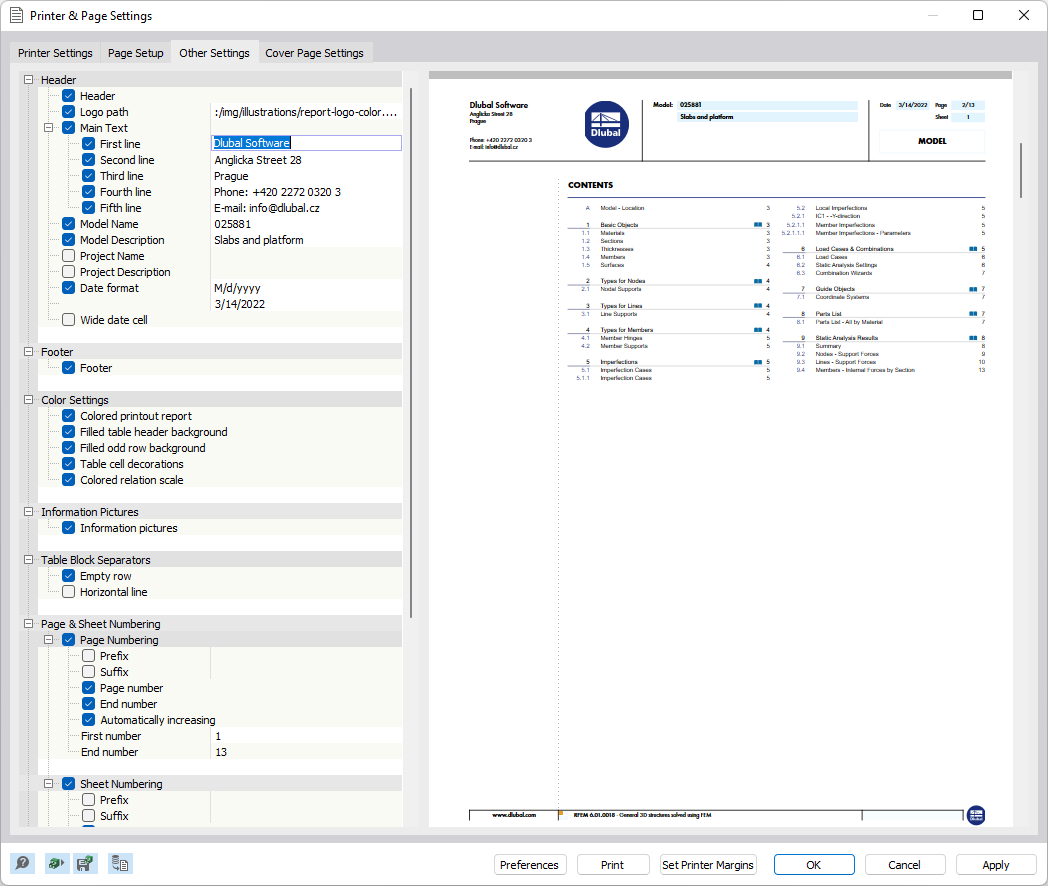Click the 'Slabs and platform' description value
The image size is (1048, 886).
click(x=259, y=240)
